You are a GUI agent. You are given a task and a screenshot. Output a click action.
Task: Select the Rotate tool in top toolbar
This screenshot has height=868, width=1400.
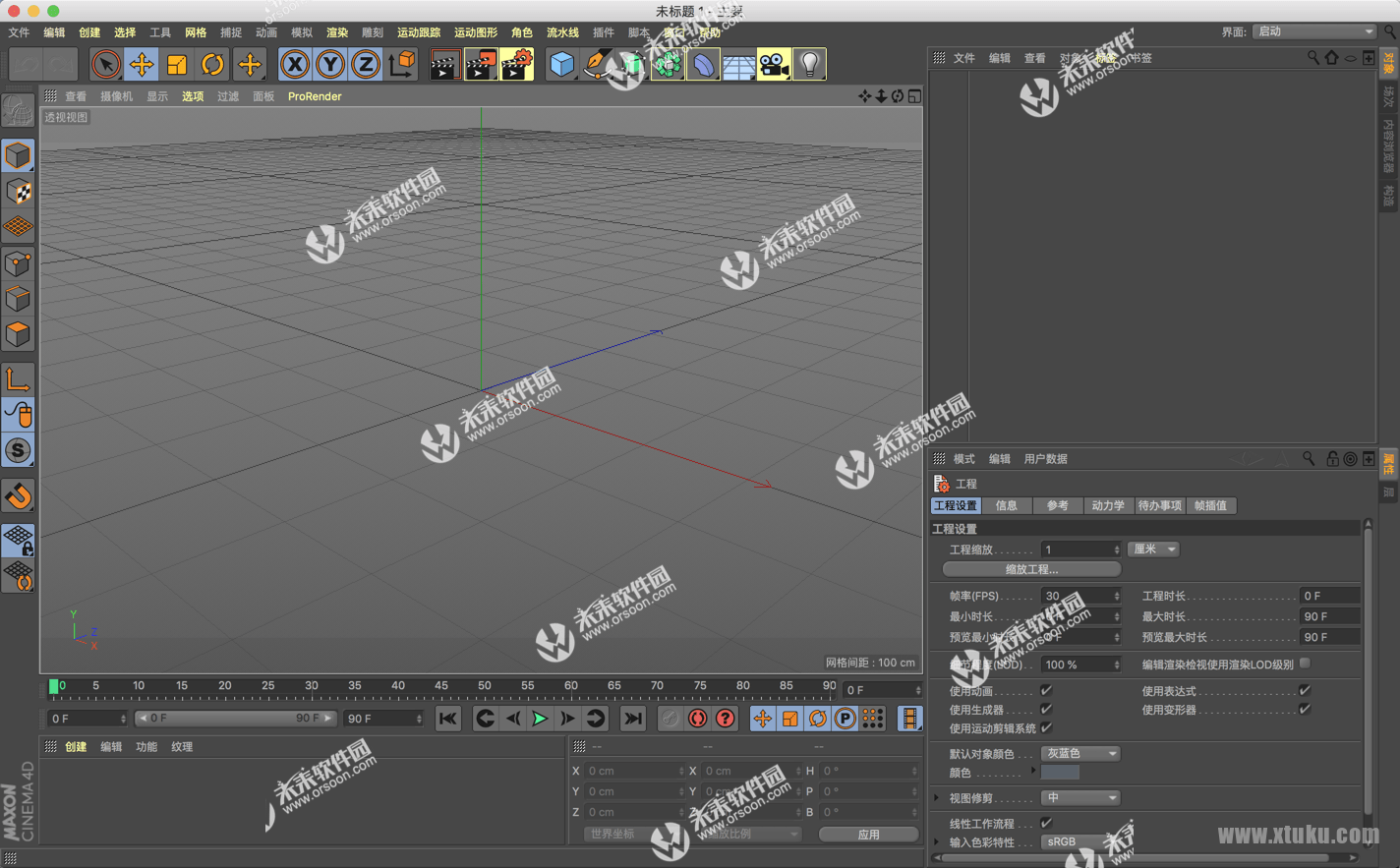click(x=212, y=65)
